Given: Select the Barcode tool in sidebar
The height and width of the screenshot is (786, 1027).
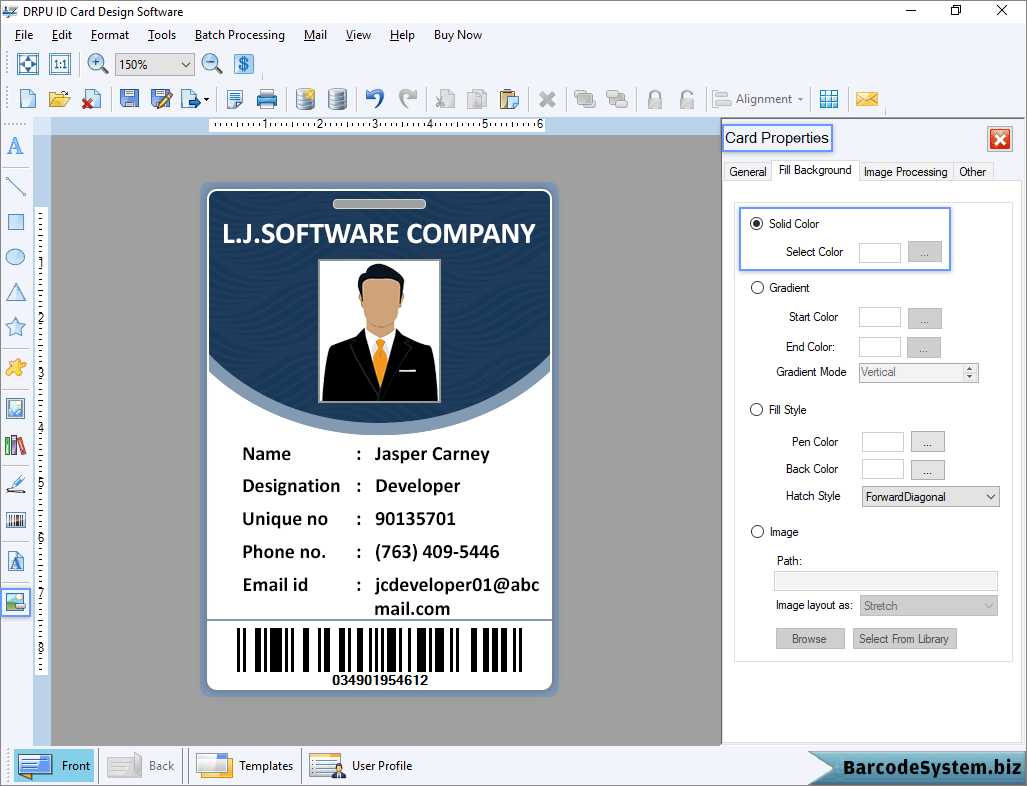Looking at the screenshot, I should 15,520.
